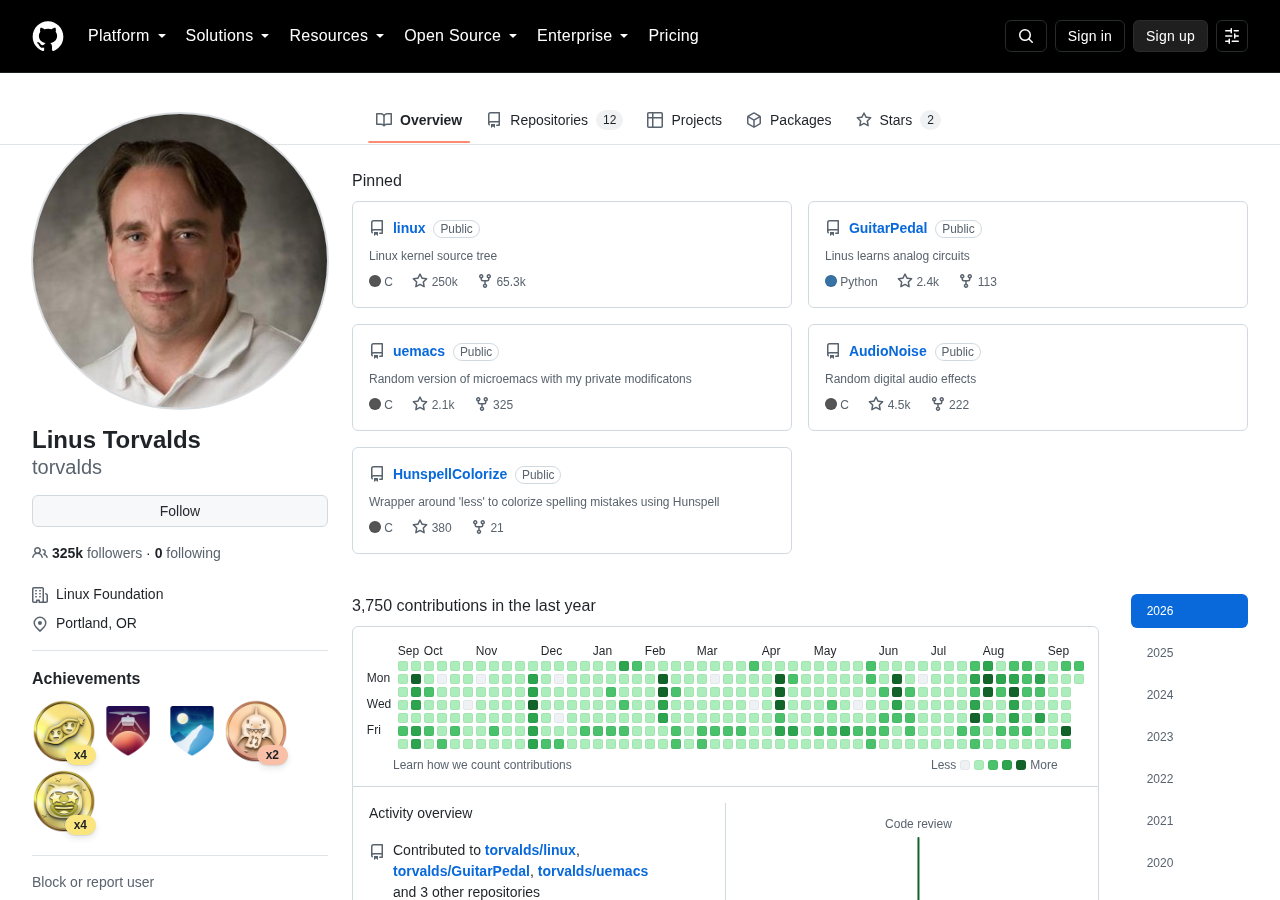1280x900 pixels.
Task: Open the GuitarPedal repository link
Action: coord(888,228)
